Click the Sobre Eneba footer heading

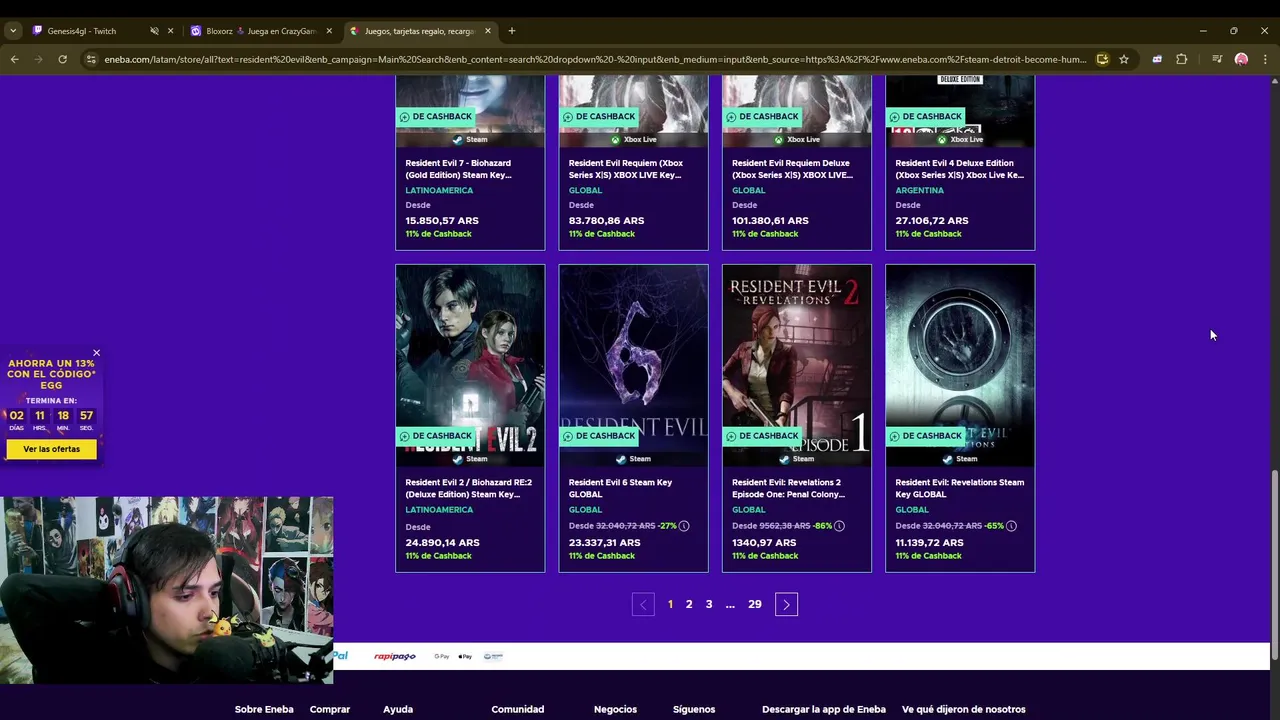(x=264, y=709)
